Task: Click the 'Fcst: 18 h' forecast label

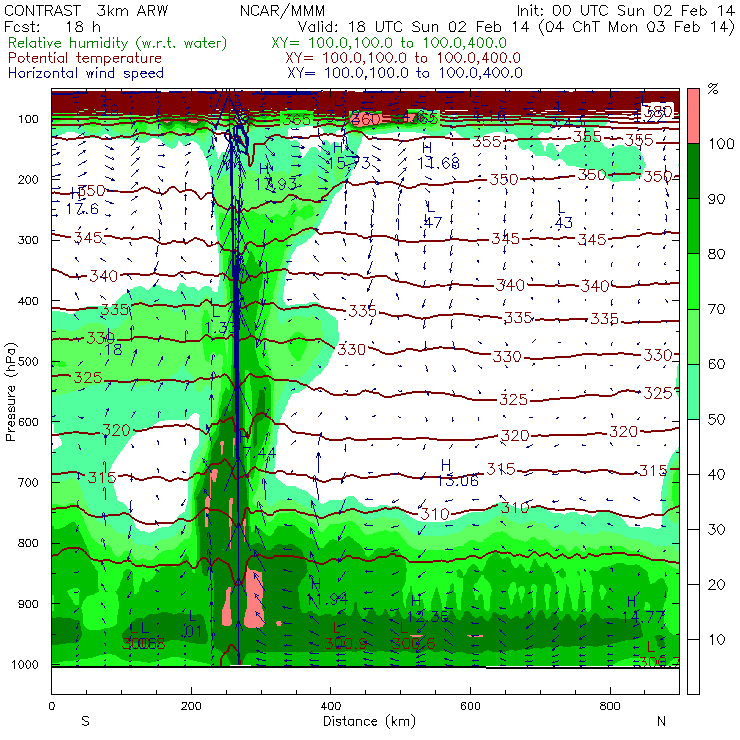Action: (52, 26)
